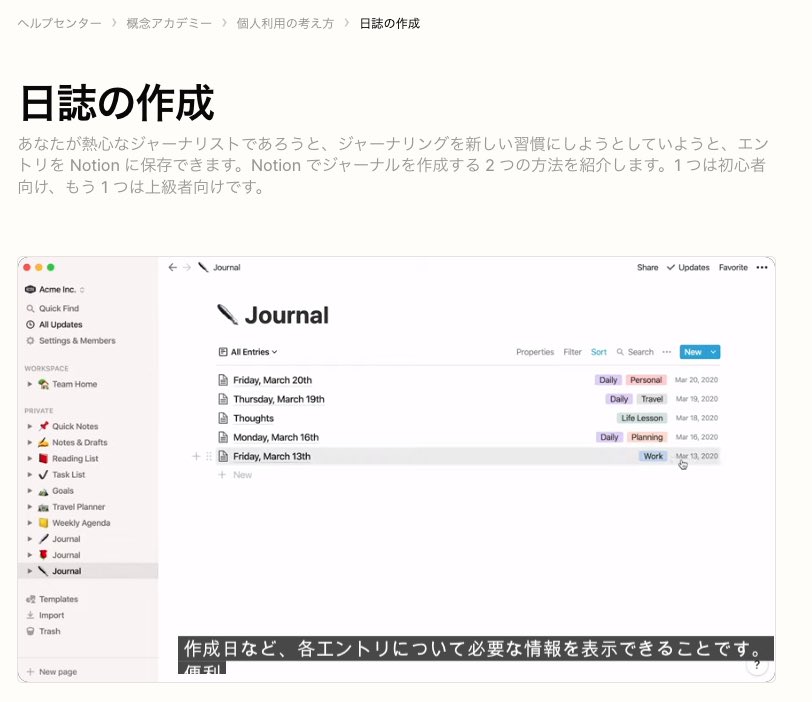Click the Mar 20, 2020 date cell
Image resolution: width=812 pixels, height=702 pixels.
[696, 380]
